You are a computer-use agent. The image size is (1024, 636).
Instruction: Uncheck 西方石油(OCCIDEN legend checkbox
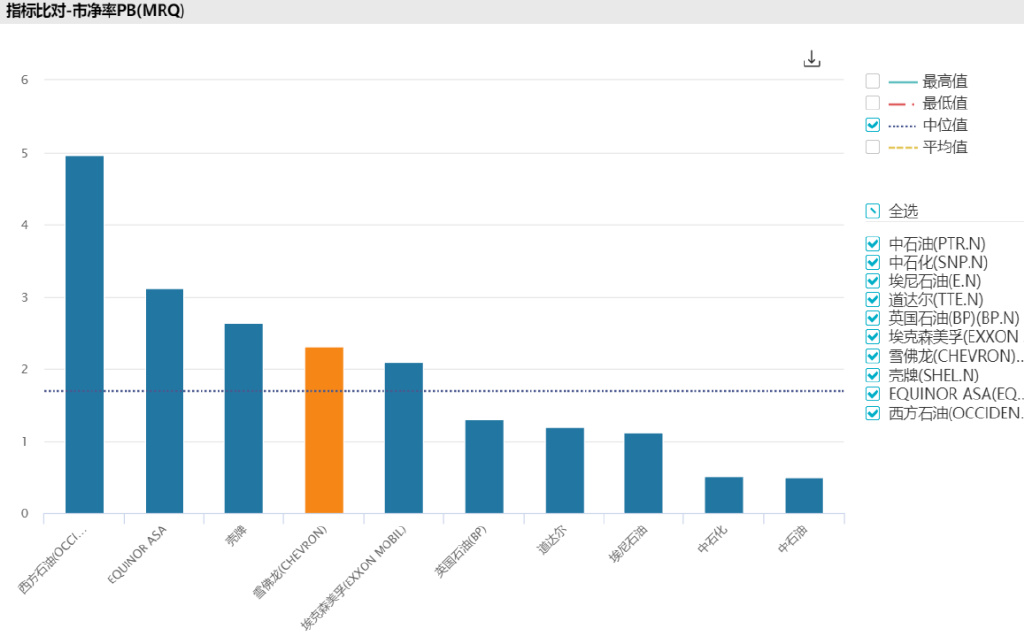coord(872,413)
